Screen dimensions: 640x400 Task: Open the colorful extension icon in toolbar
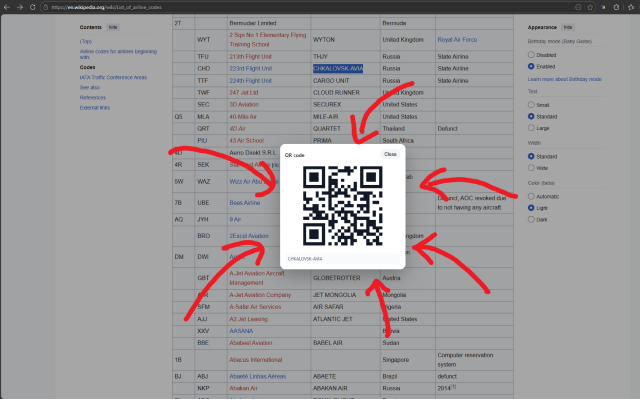tap(603, 7)
